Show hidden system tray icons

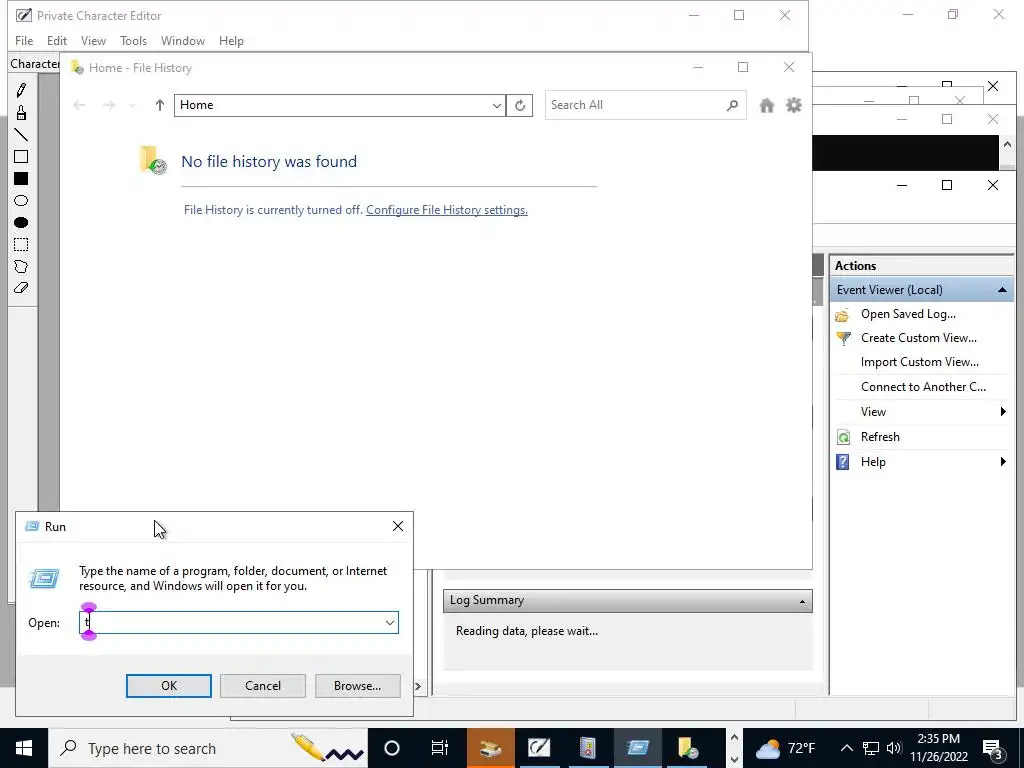click(846, 748)
